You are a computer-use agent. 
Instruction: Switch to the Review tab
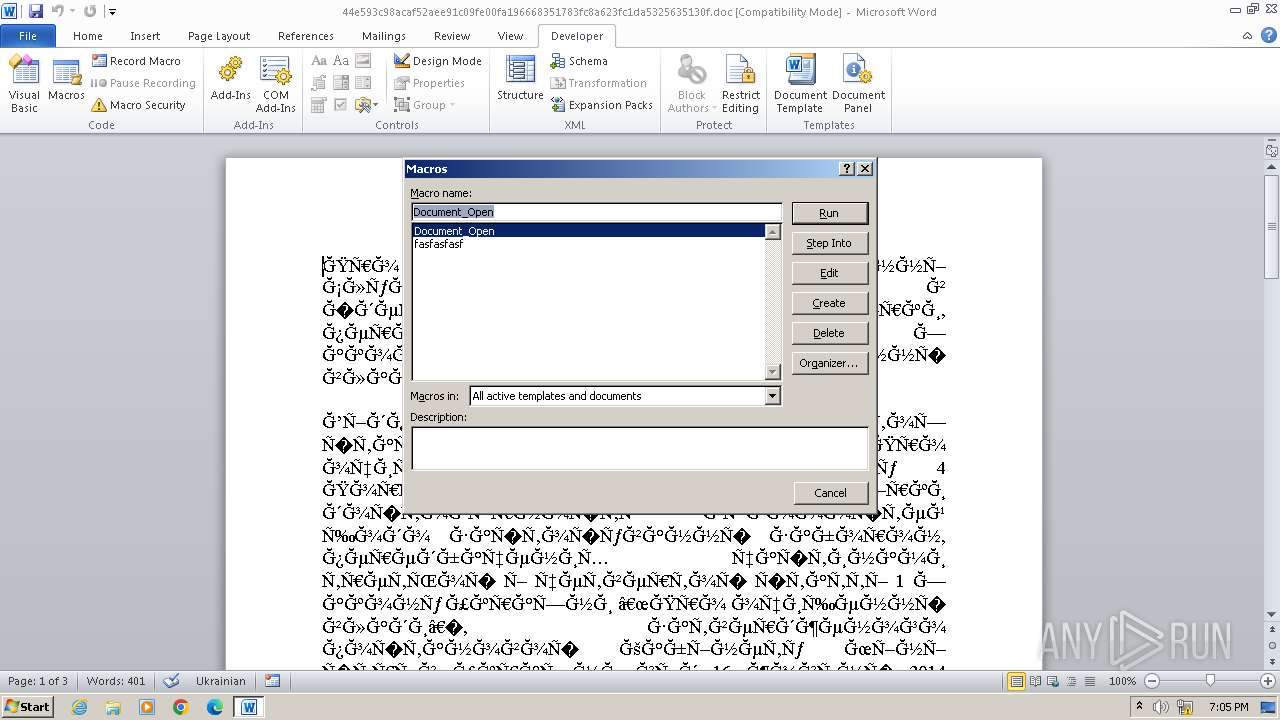click(x=452, y=35)
